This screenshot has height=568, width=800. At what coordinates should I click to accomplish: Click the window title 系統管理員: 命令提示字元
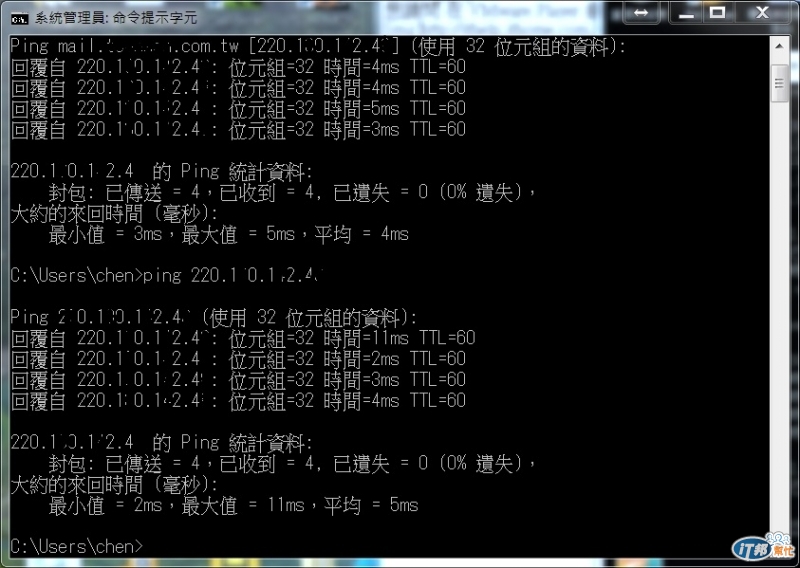(x=116, y=18)
